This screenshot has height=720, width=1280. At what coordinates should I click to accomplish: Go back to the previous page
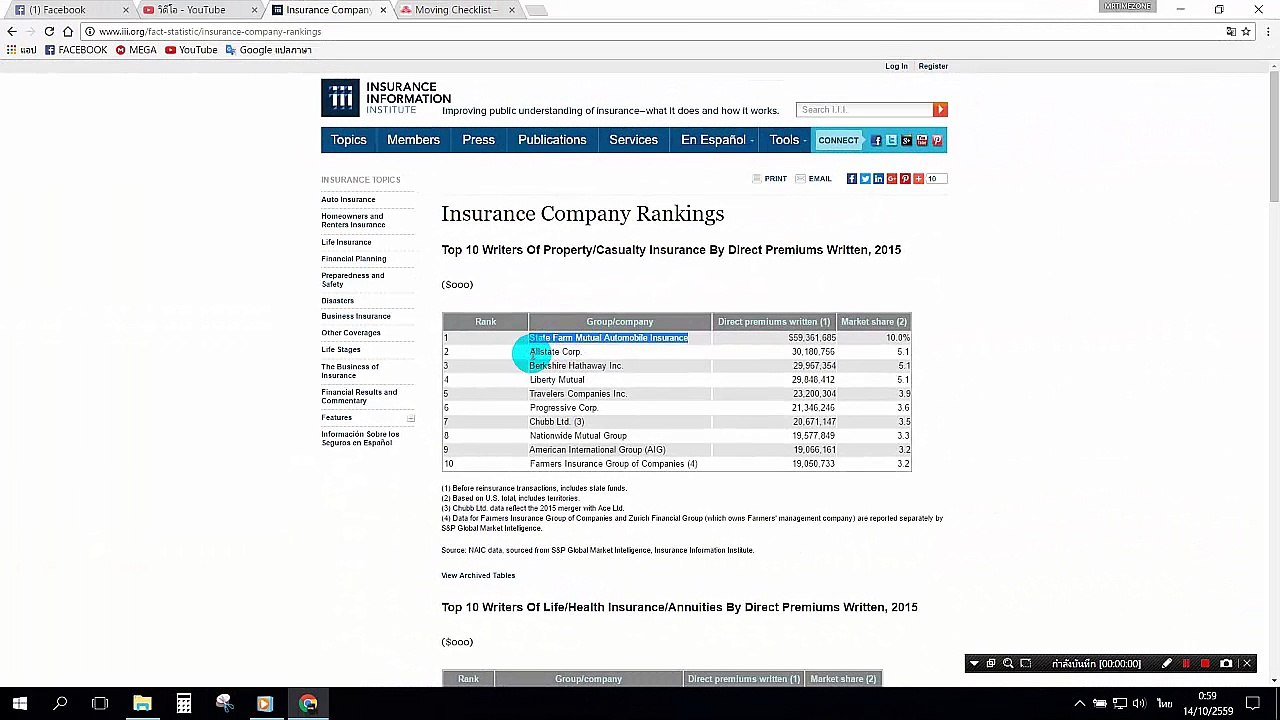point(12,32)
